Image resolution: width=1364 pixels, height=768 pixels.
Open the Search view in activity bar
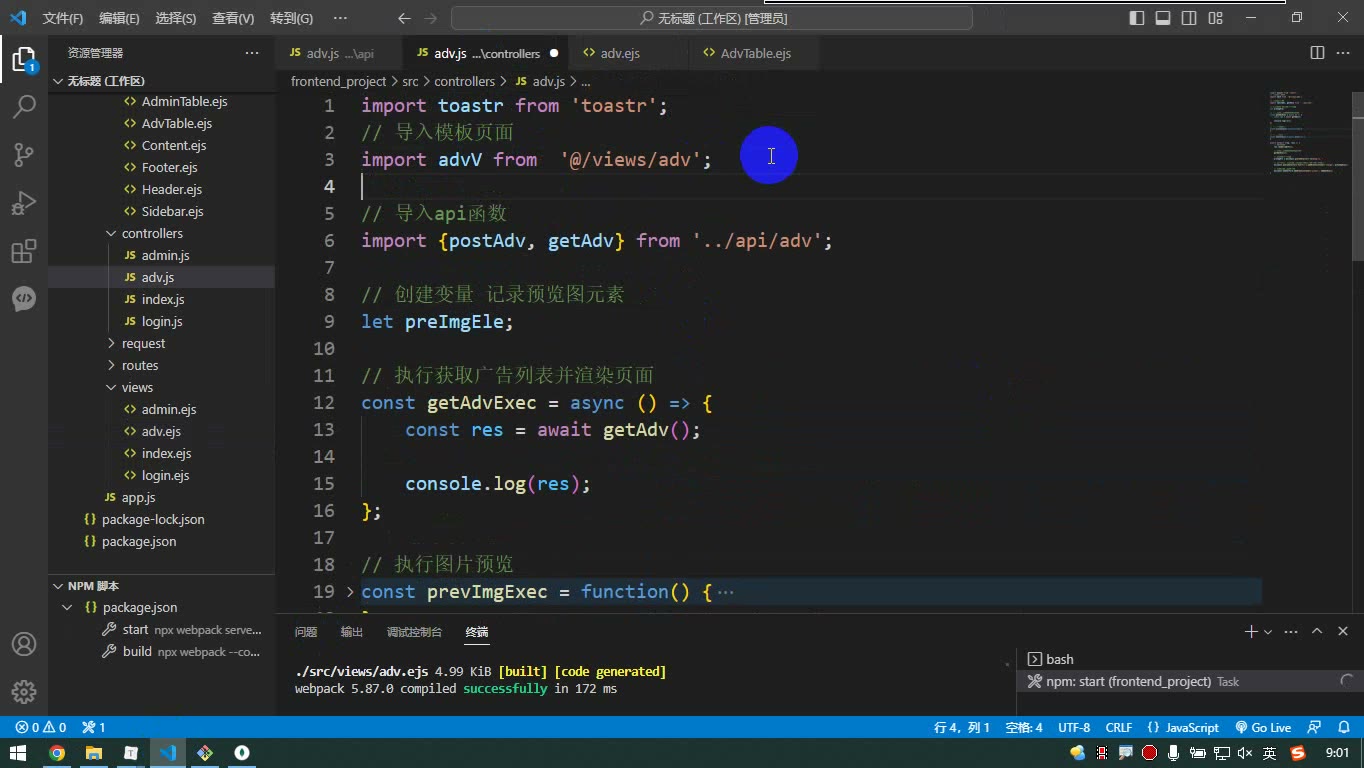point(24,106)
